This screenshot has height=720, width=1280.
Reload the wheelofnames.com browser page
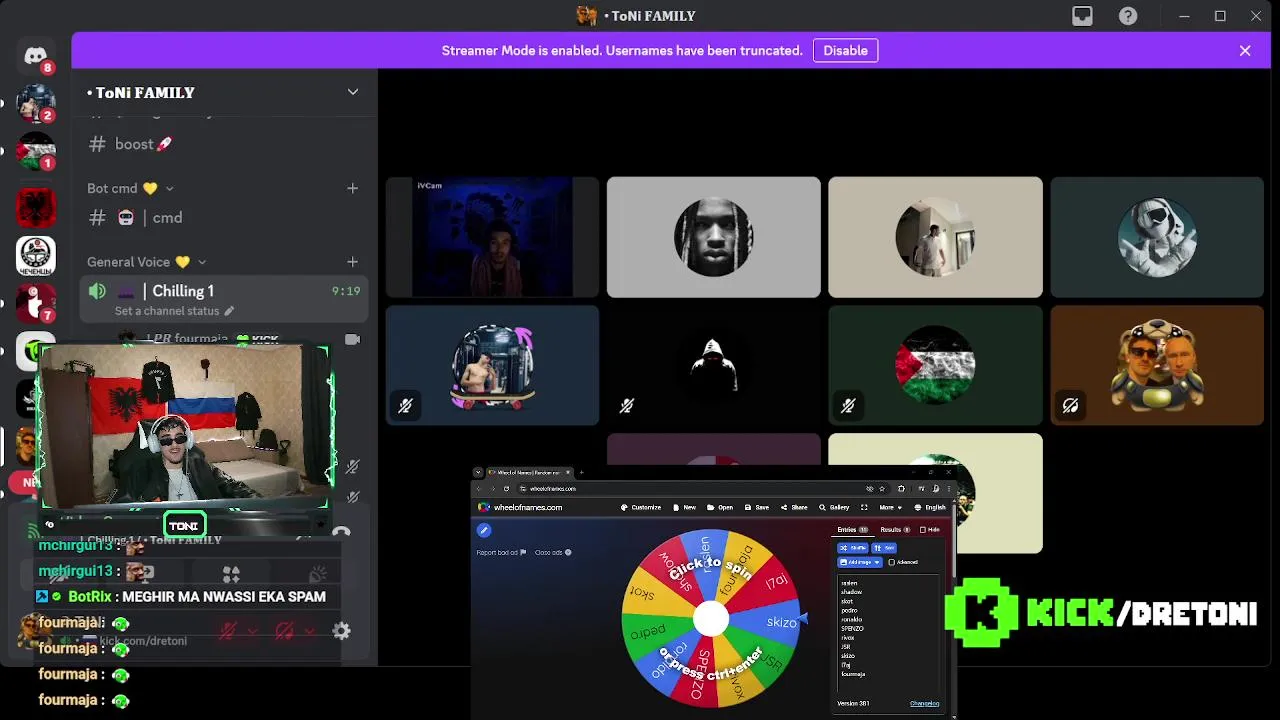tap(506, 489)
